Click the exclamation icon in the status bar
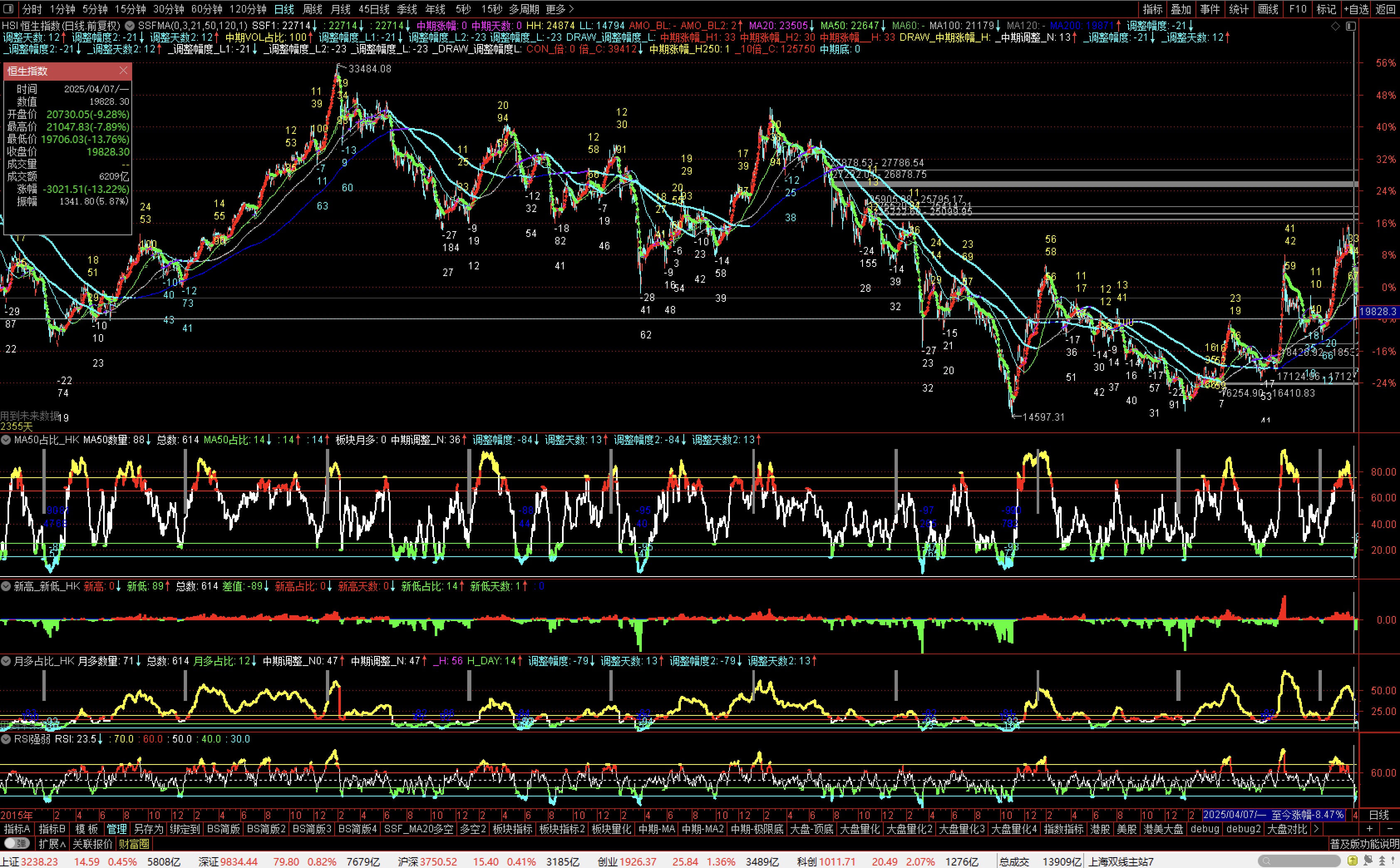This screenshot has width=1400, height=868. click(1393, 861)
